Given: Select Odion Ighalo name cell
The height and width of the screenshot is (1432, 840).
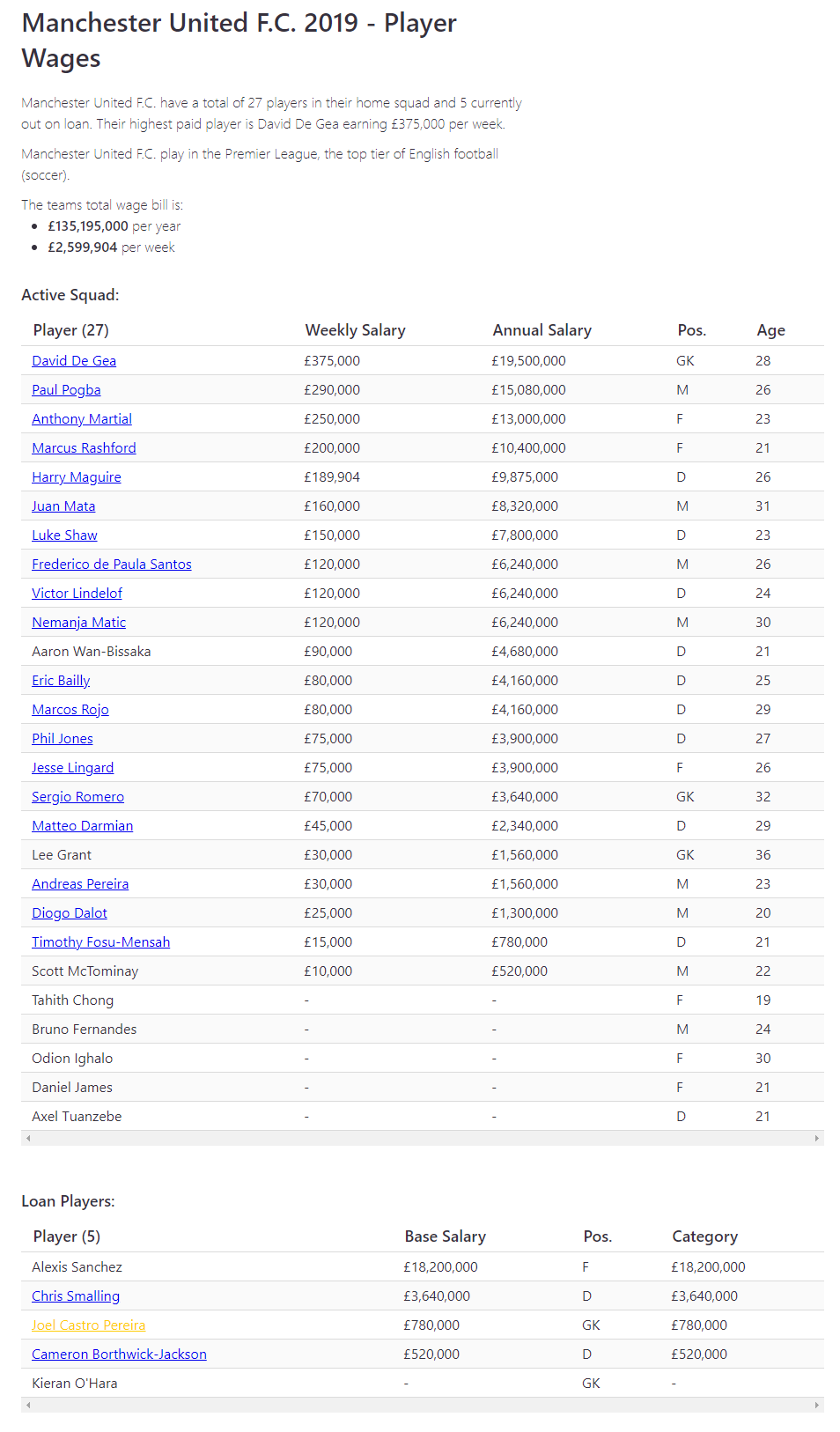Looking at the screenshot, I should (x=72, y=1058).
